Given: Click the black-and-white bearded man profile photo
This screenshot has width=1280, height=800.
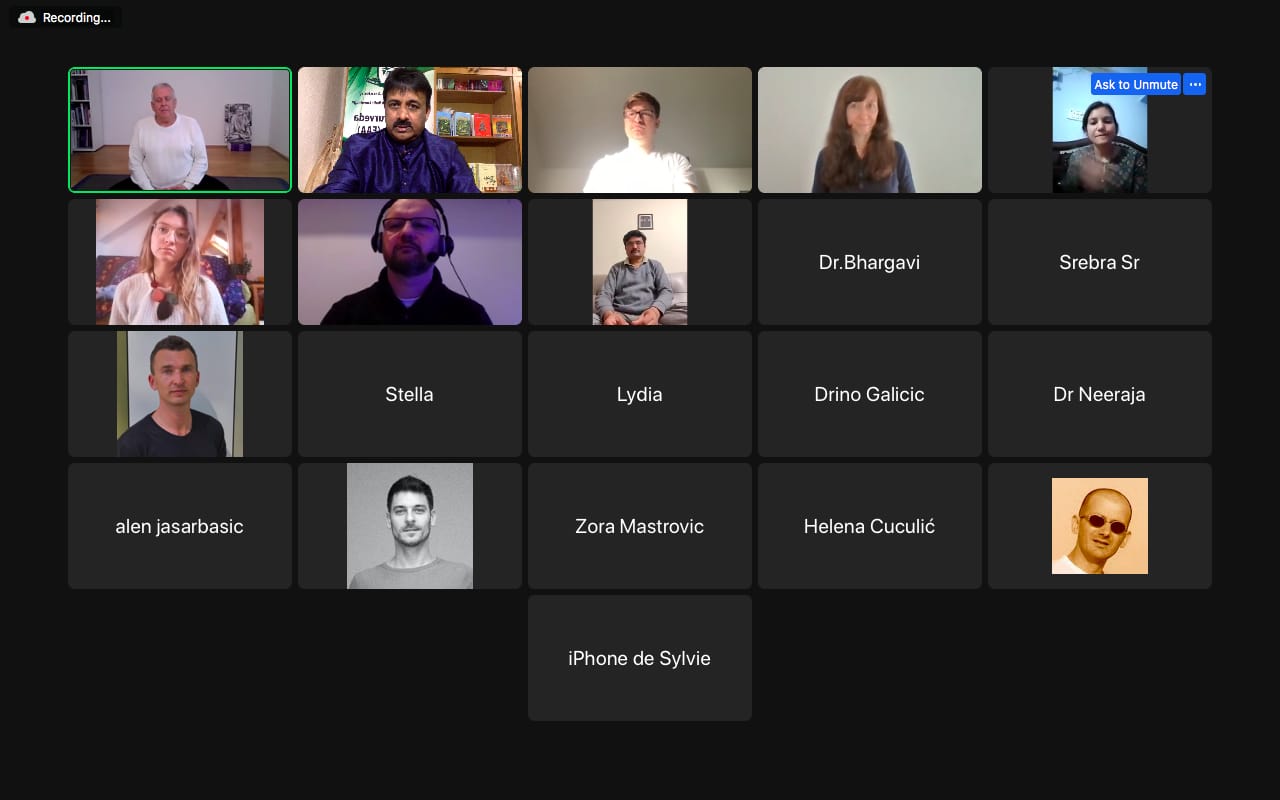Looking at the screenshot, I should [x=410, y=526].
